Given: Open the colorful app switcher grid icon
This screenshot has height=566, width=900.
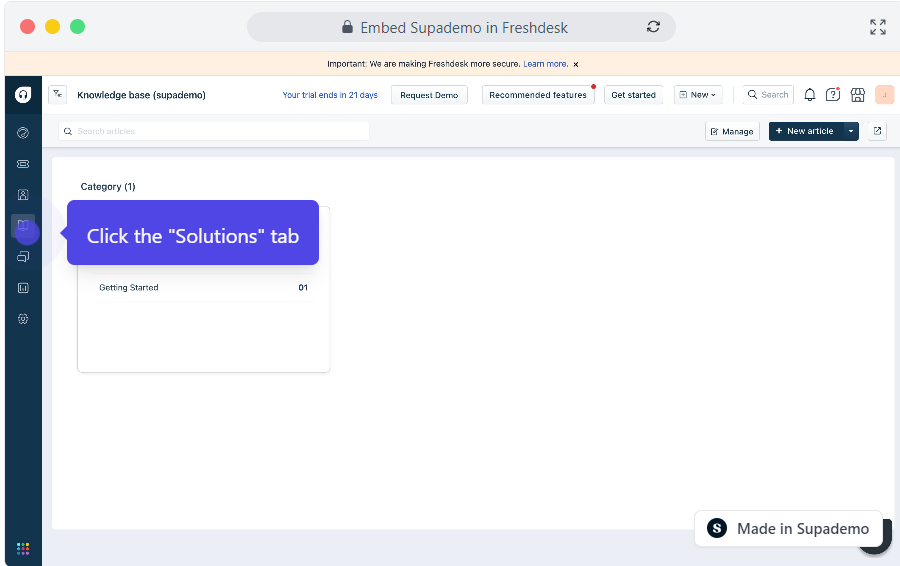Looking at the screenshot, I should tap(23, 549).
